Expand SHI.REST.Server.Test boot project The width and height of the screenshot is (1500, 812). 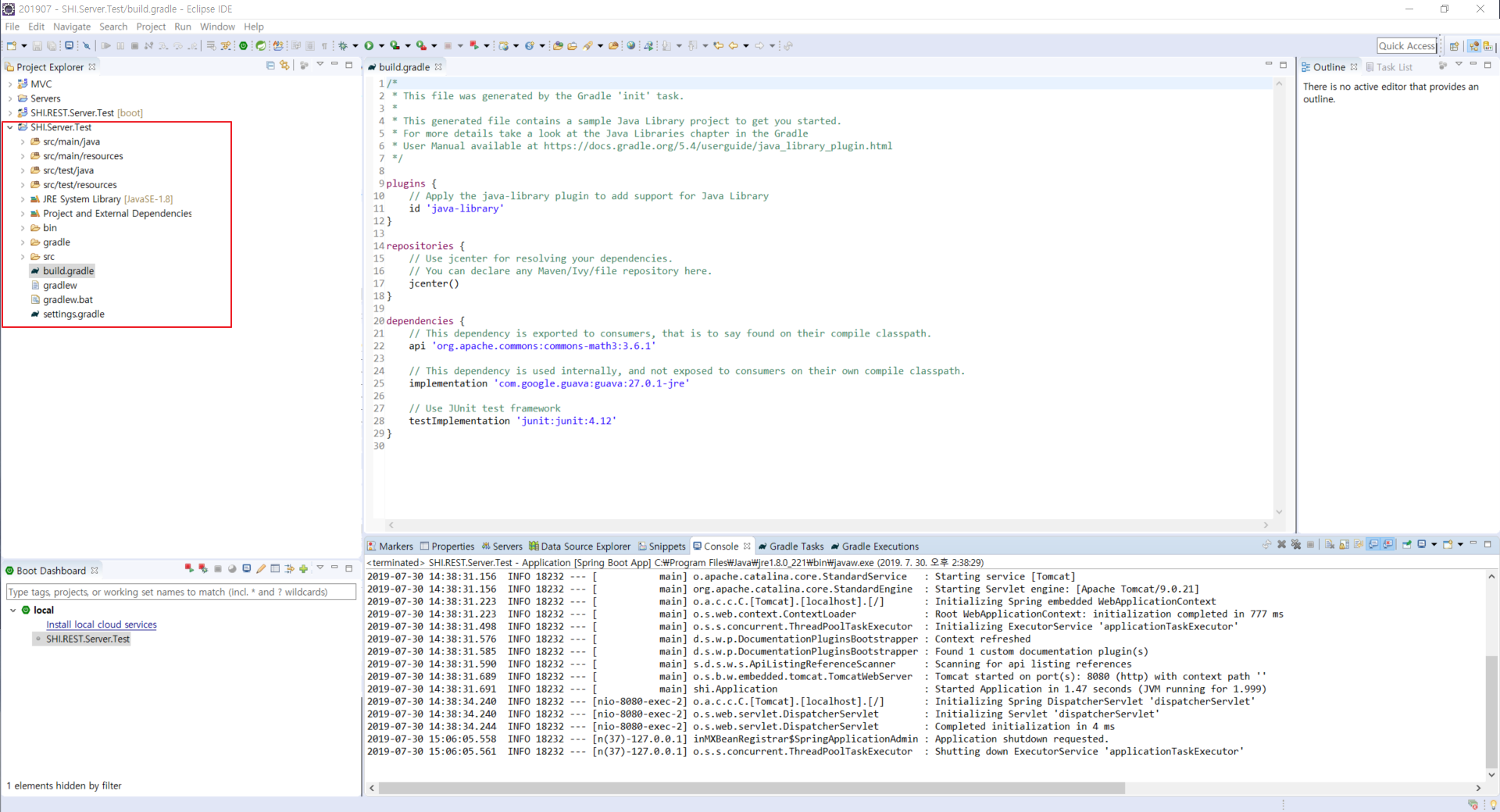tap(10, 112)
